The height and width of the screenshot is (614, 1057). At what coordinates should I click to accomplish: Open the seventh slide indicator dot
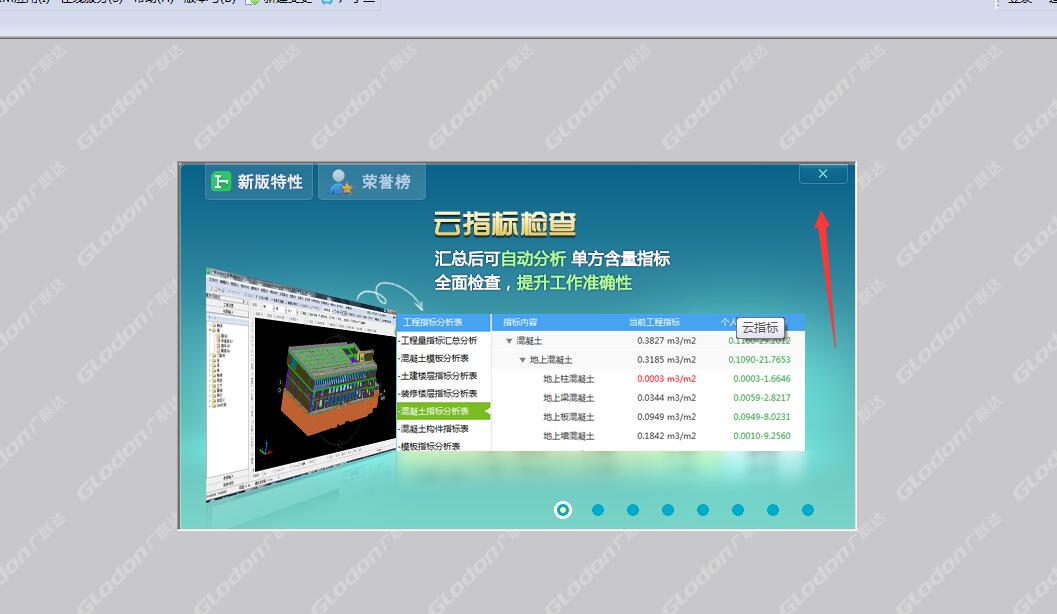pyautogui.click(x=773, y=510)
